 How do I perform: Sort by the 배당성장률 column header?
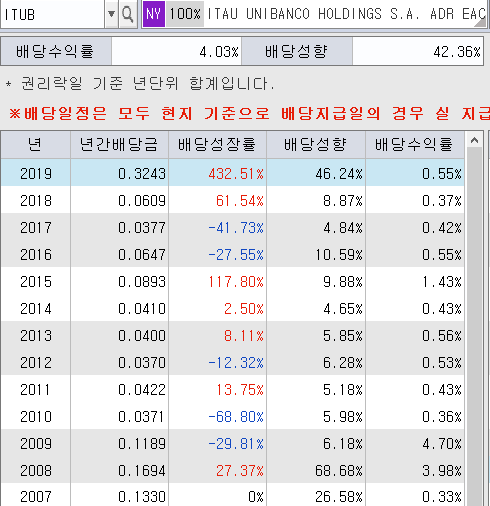[x=217, y=145]
